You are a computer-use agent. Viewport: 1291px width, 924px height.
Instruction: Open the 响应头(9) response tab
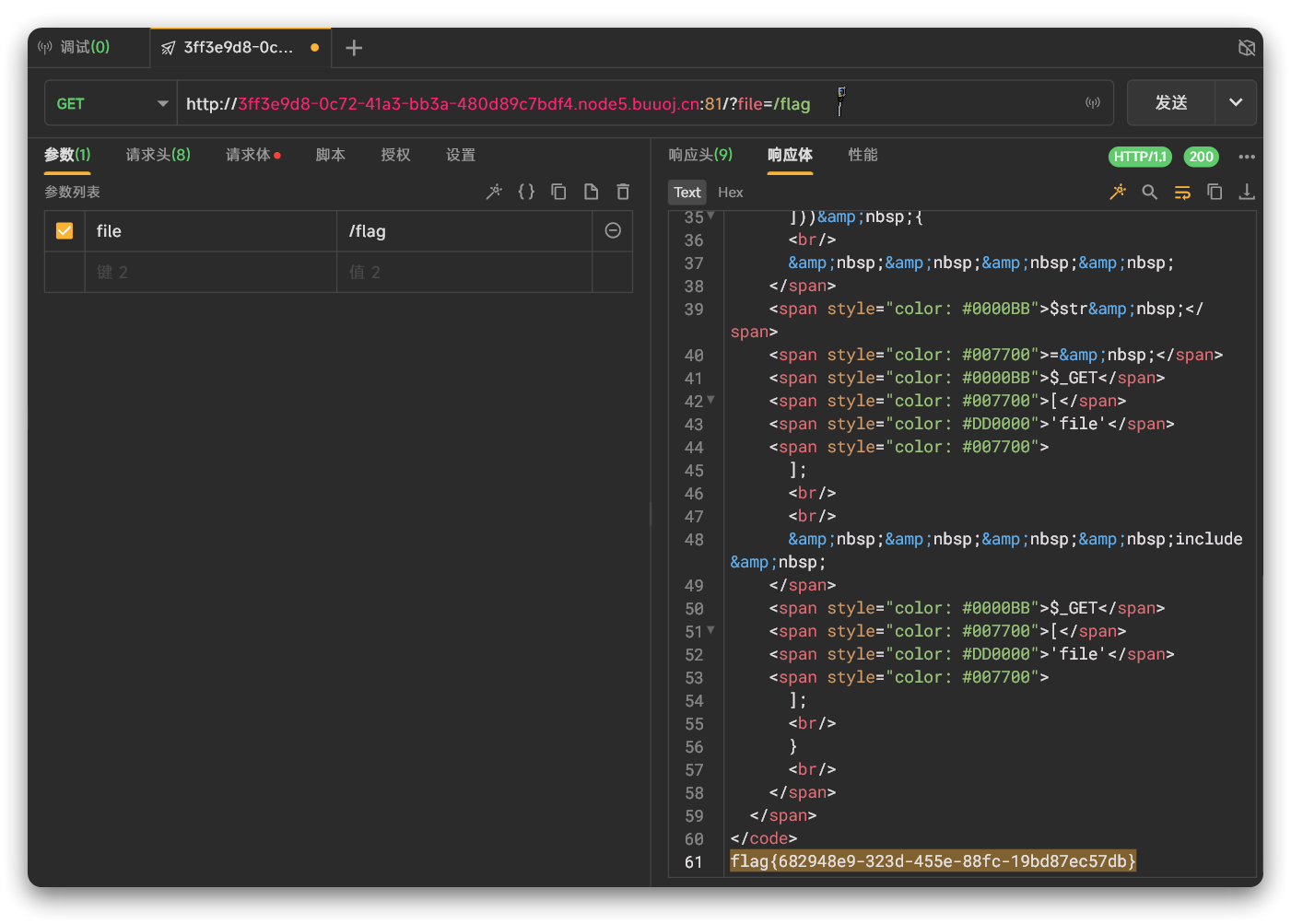point(700,155)
